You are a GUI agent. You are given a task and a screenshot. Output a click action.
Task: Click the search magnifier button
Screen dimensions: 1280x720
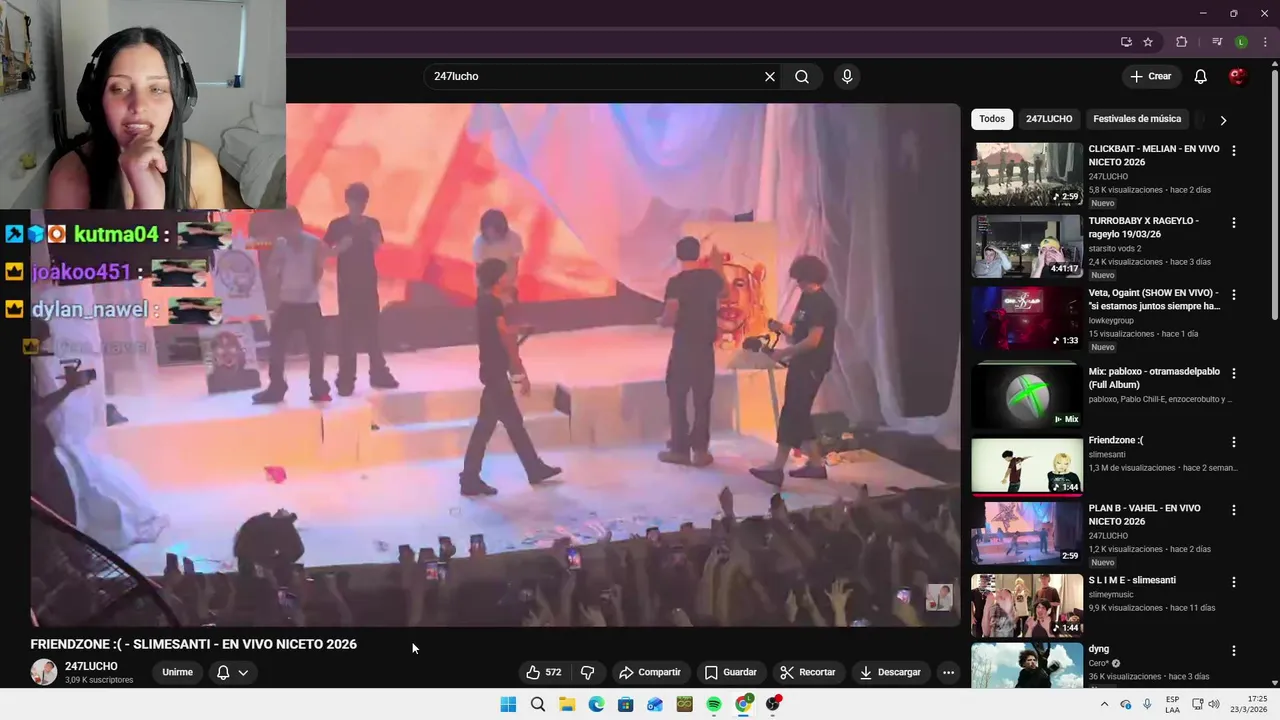(802, 77)
